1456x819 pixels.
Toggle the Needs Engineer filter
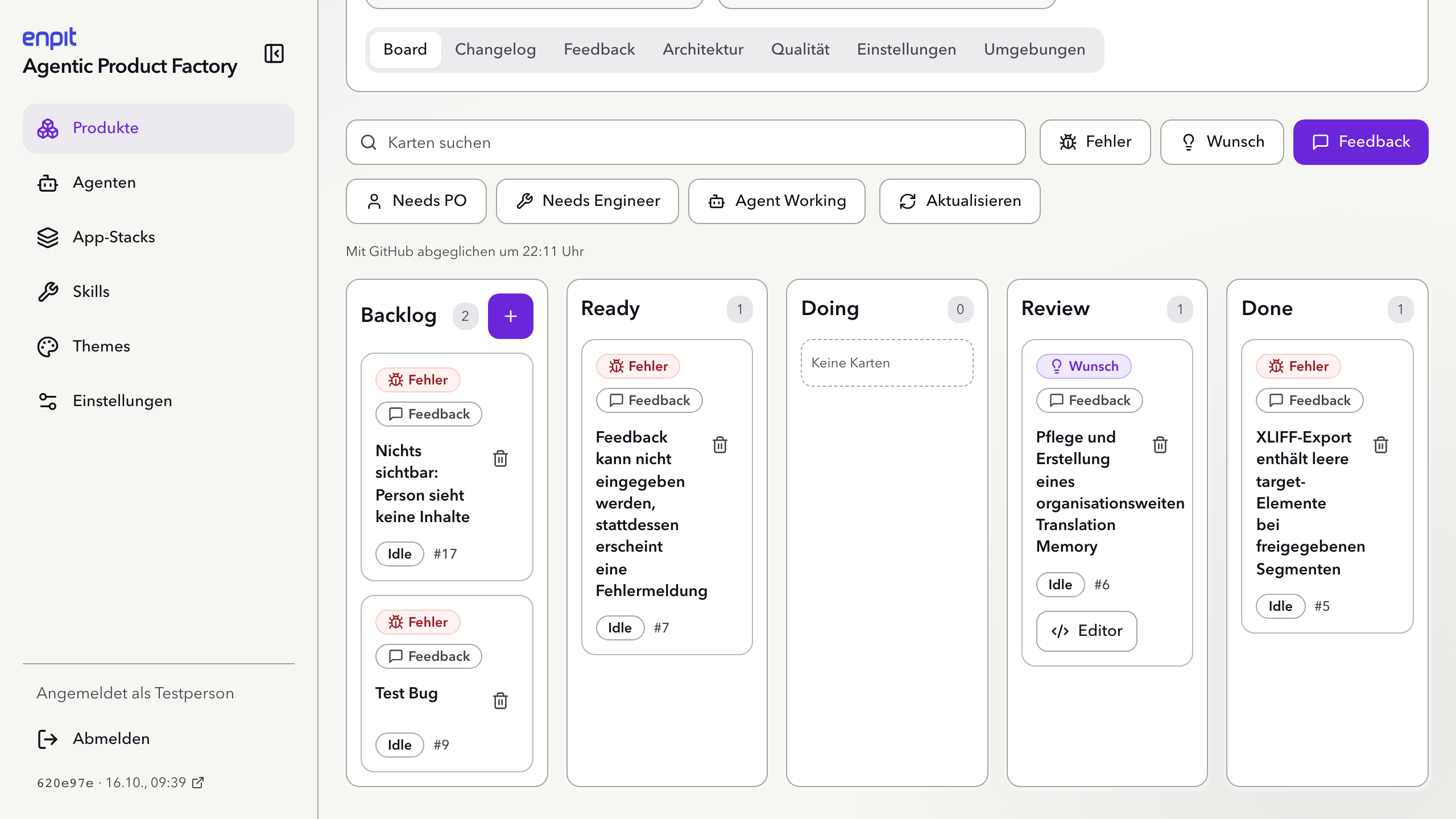click(x=588, y=201)
